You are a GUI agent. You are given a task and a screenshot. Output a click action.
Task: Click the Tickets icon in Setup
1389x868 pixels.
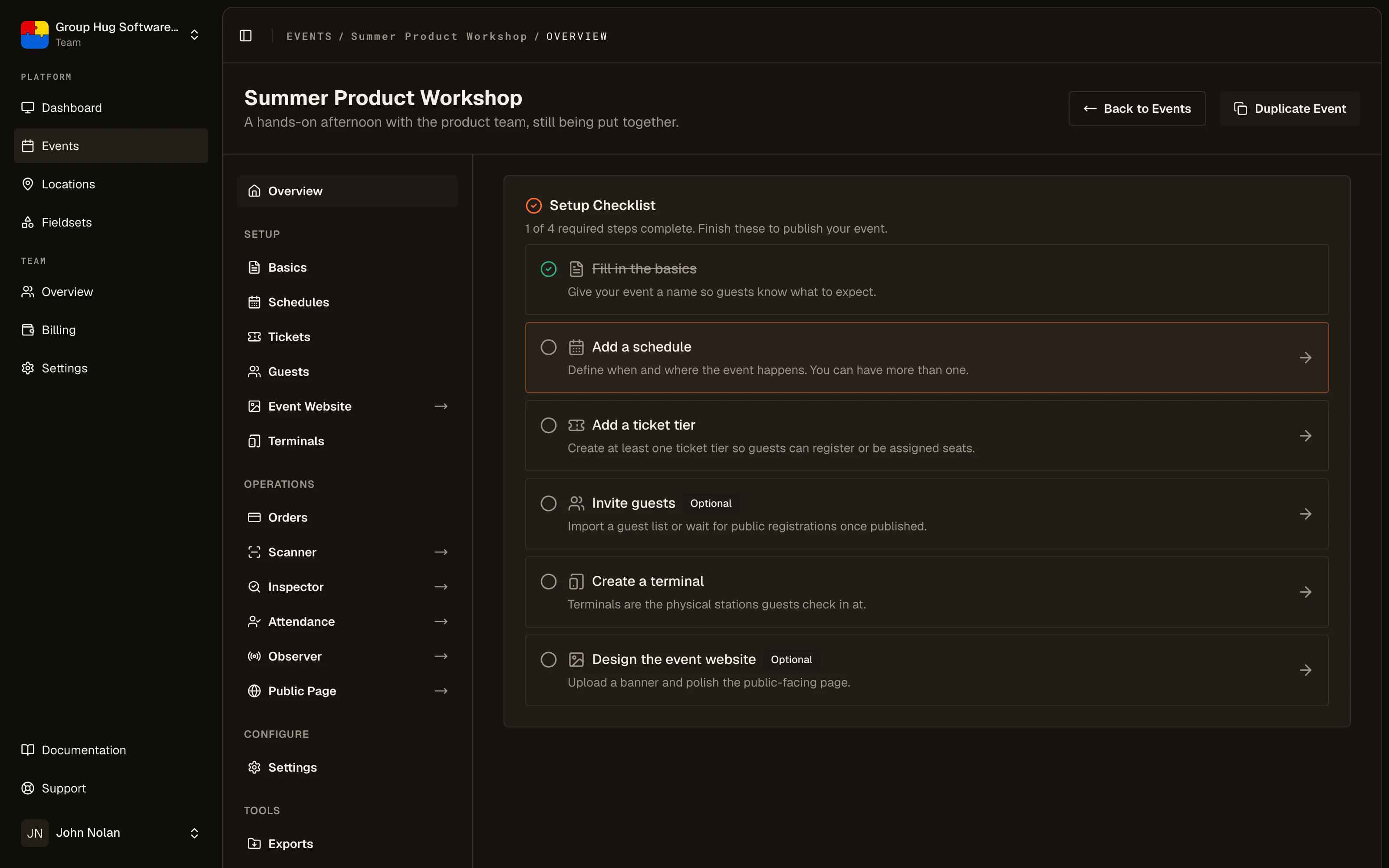tap(254, 337)
